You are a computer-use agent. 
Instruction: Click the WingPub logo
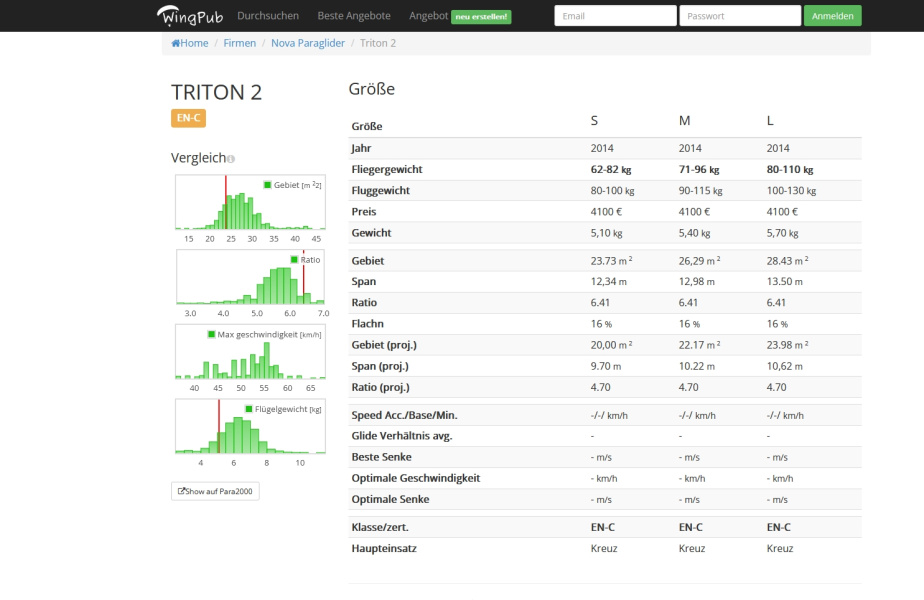(x=190, y=16)
